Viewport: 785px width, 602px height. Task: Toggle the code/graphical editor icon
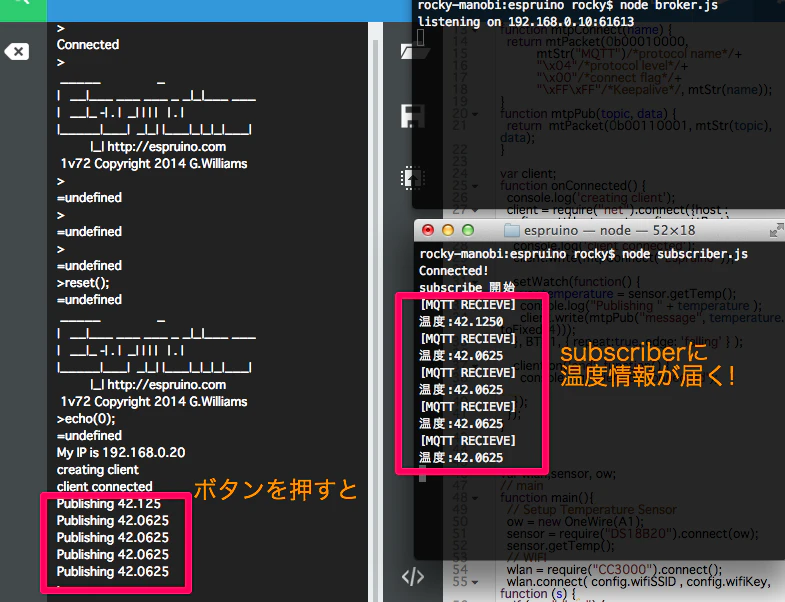413,577
